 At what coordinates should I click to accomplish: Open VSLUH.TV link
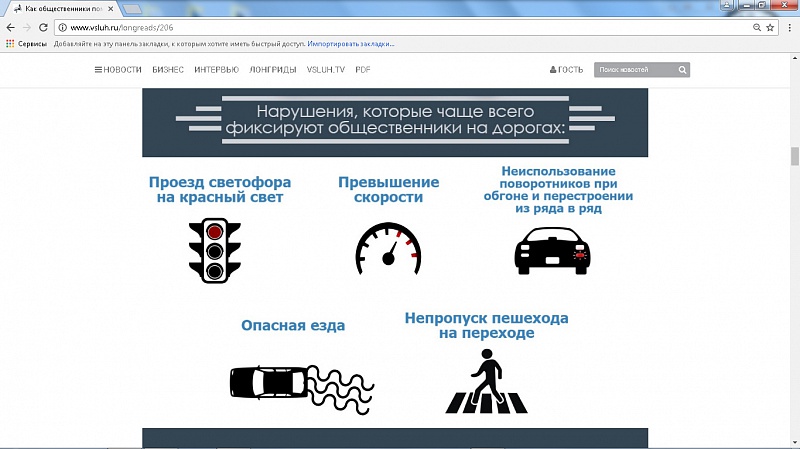[325, 70]
